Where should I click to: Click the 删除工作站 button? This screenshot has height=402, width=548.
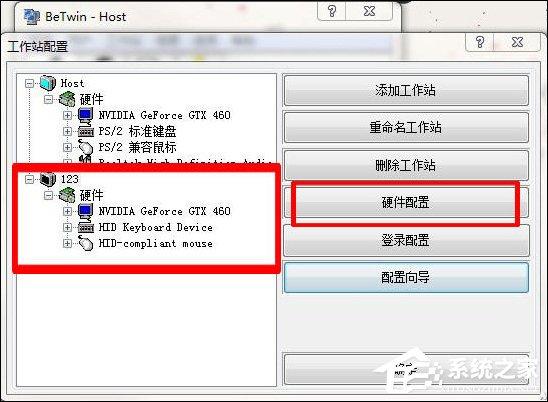pos(406,165)
